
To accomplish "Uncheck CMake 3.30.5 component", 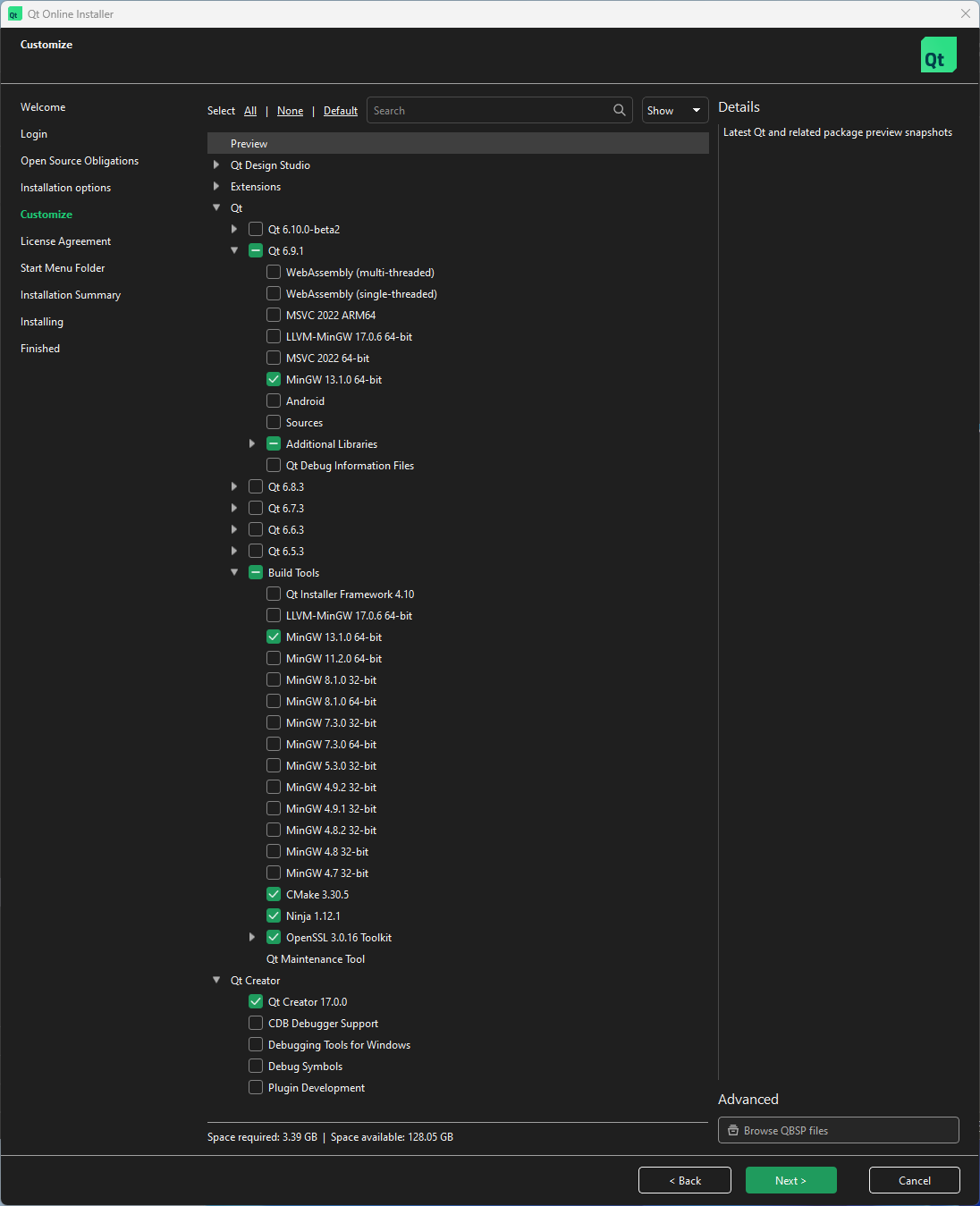I will click(274, 895).
